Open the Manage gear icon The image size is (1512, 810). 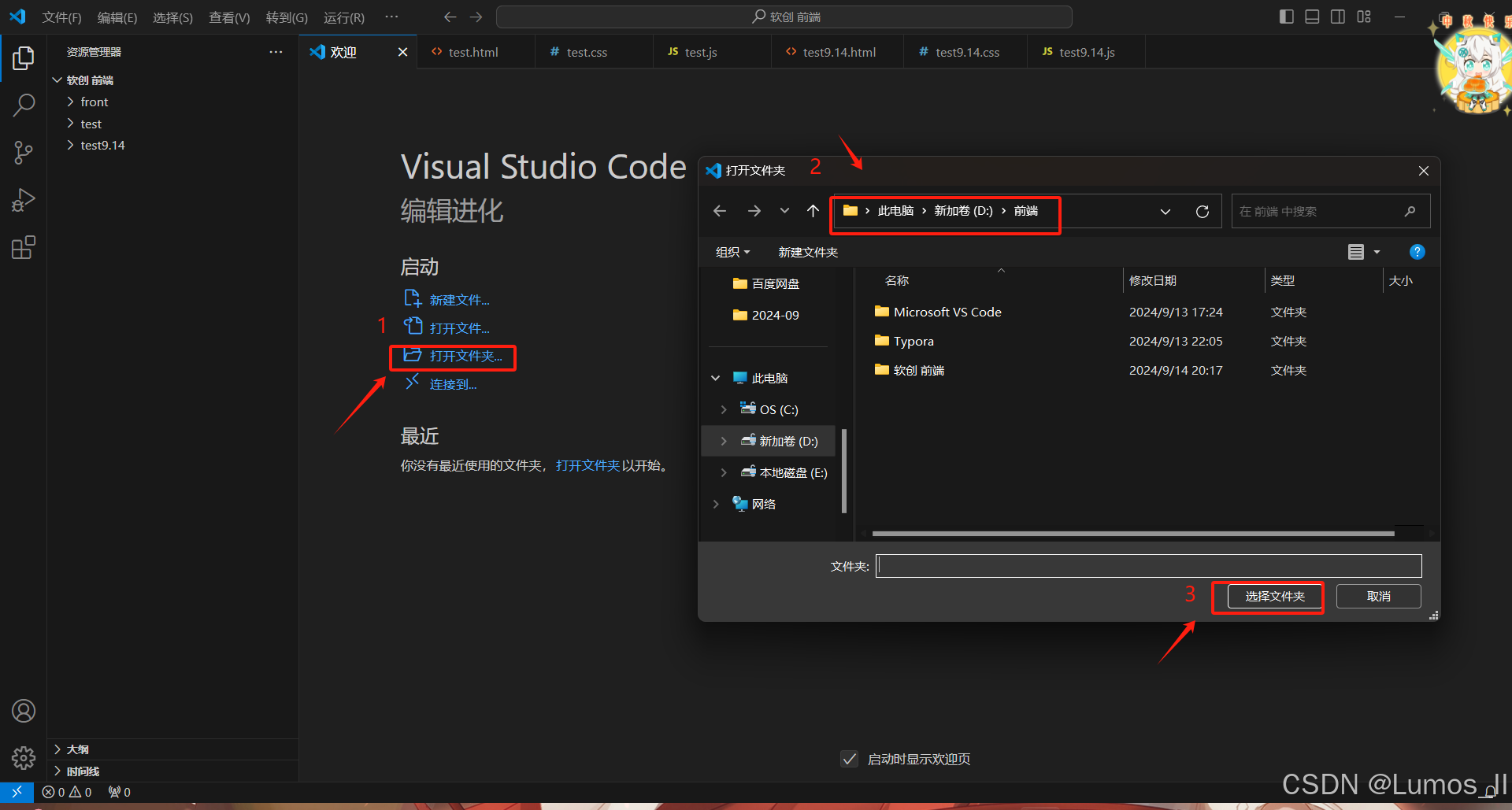point(24,758)
